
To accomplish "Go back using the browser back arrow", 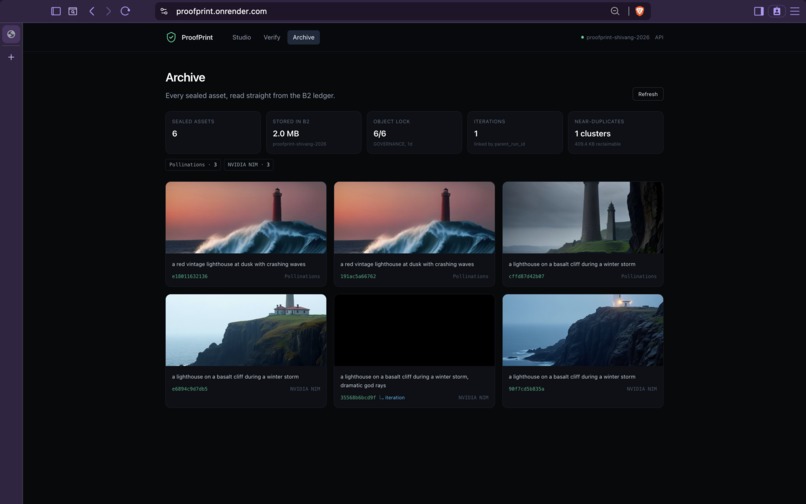I will coord(91,11).
